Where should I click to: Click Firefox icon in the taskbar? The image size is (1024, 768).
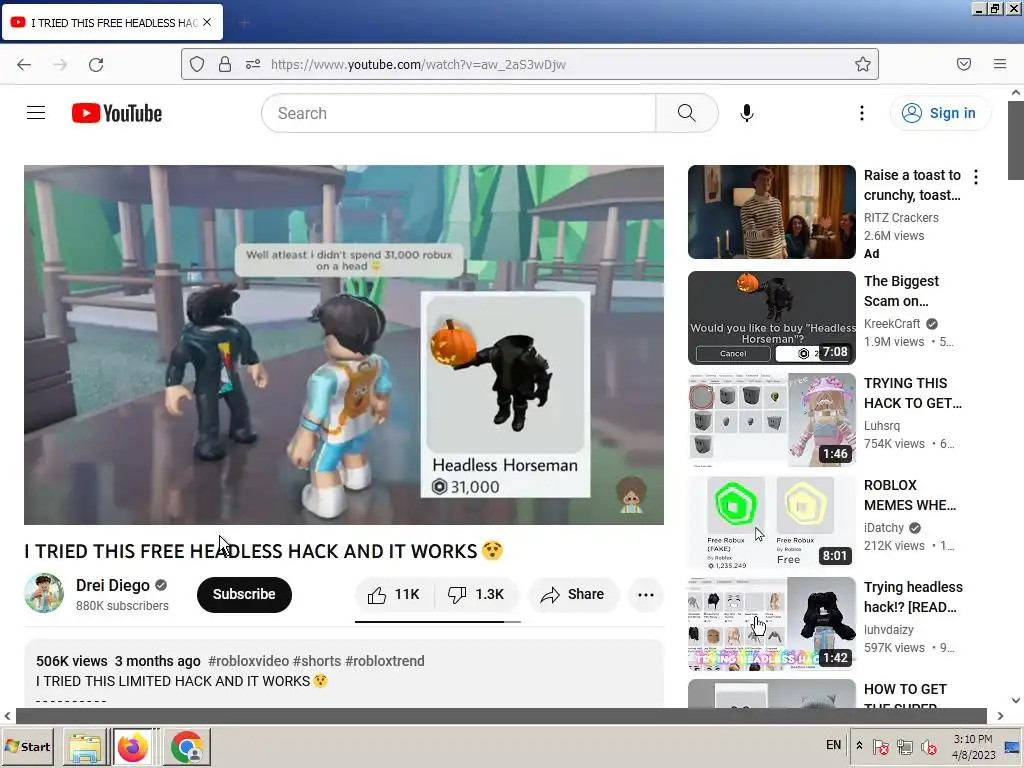click(133, 747)
